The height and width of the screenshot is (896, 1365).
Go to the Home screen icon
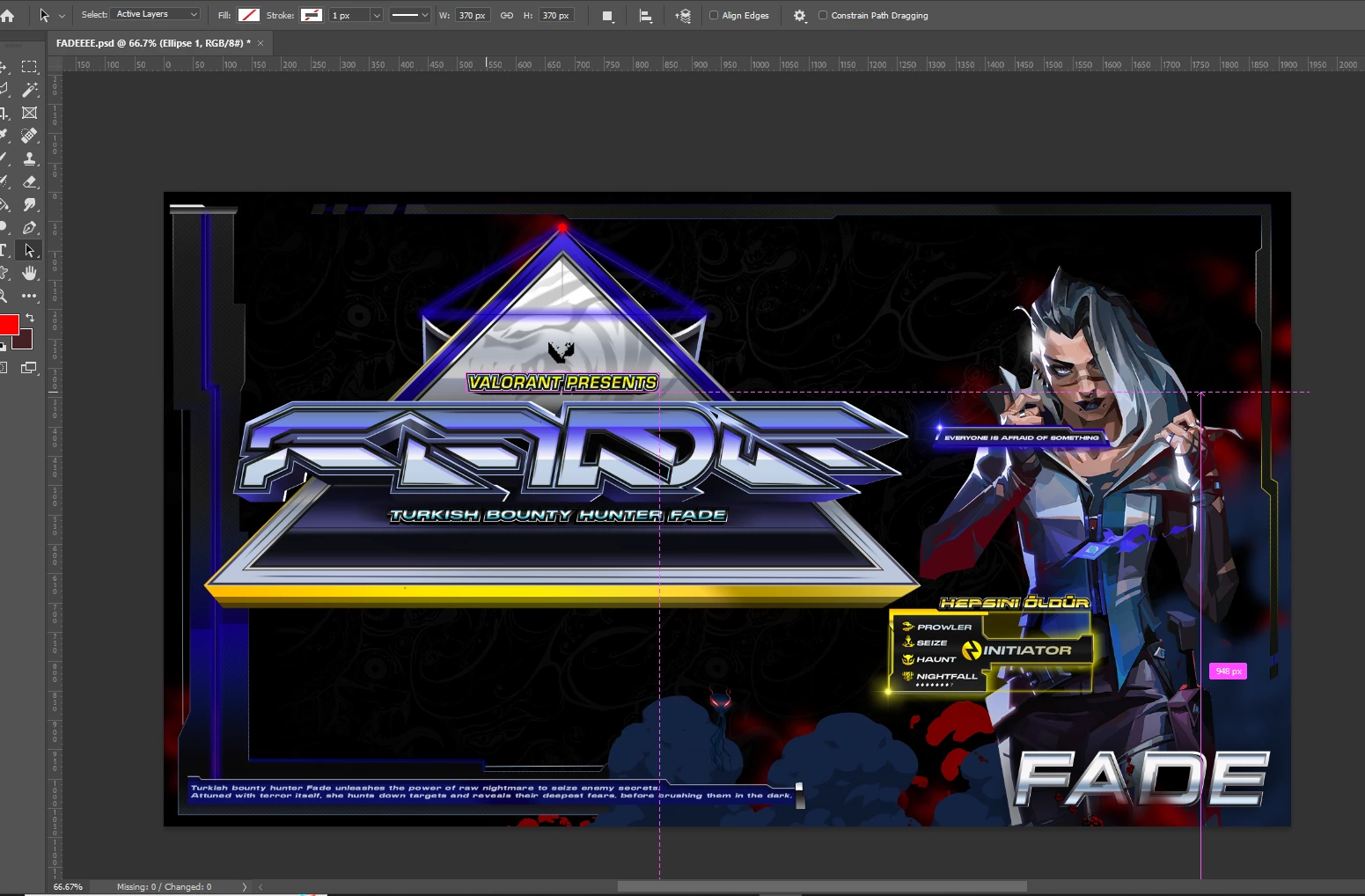click(x=7, y=16)
